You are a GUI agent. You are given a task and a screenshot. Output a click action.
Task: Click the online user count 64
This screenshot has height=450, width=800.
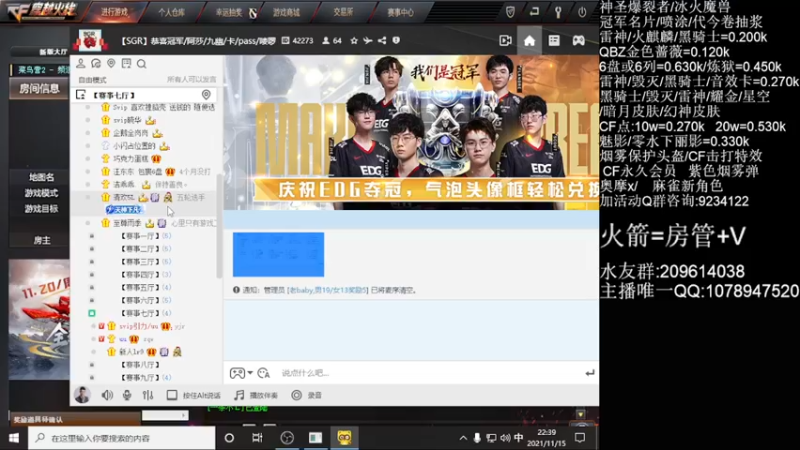pos(332,40)
